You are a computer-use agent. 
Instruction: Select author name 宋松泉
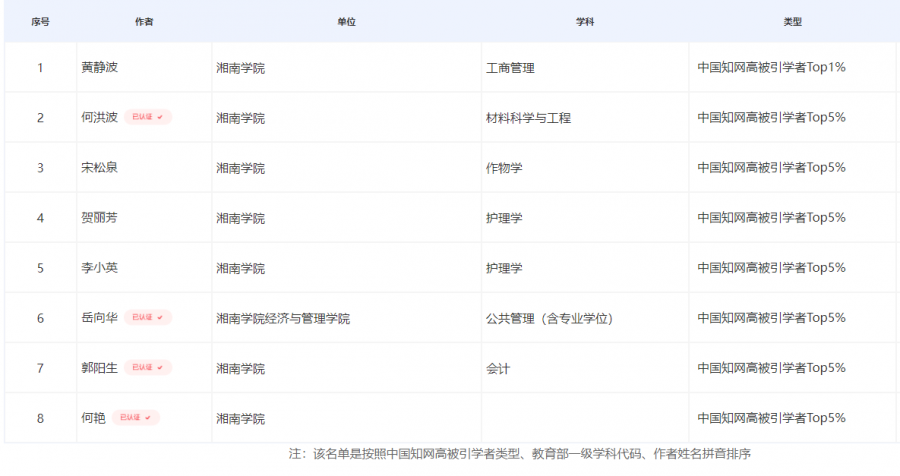(x=99, y=168)
